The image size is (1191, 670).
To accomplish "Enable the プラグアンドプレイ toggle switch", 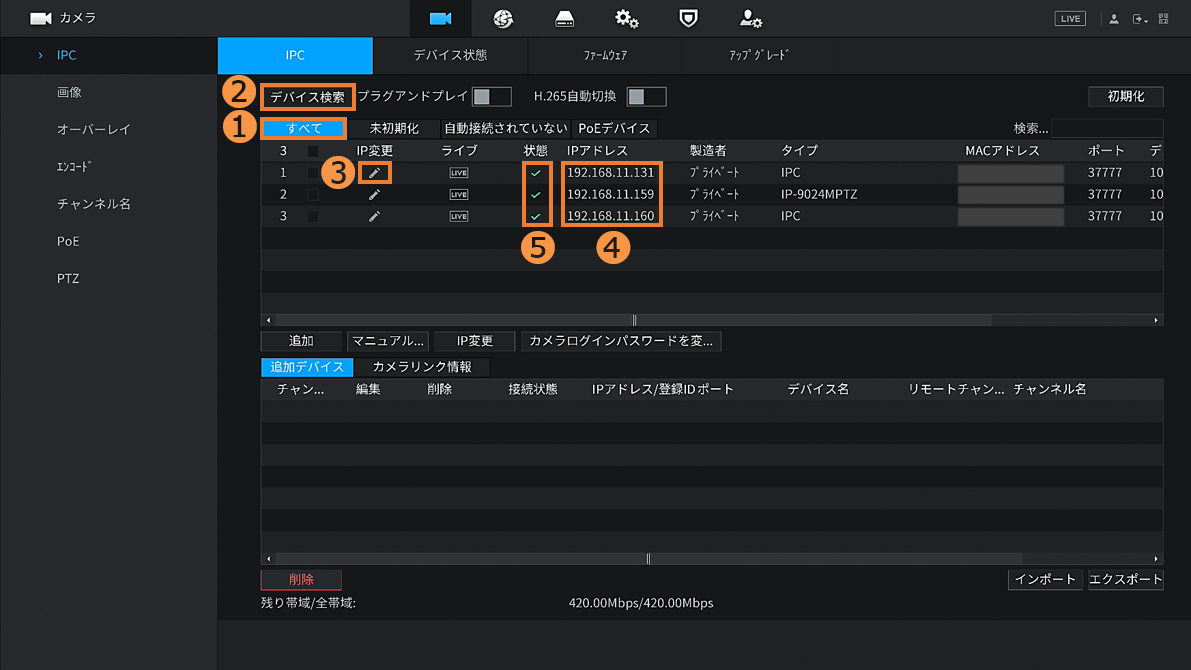I will click(491, 97).
